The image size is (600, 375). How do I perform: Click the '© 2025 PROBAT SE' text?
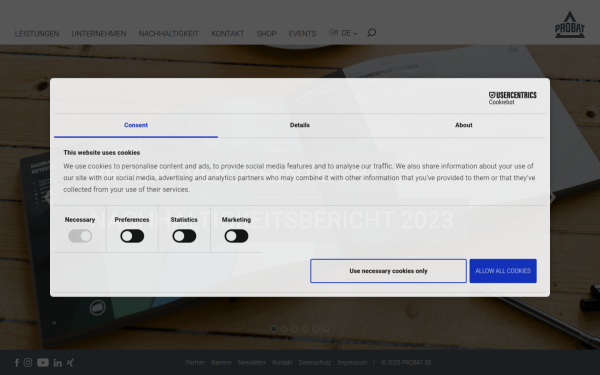coord(406,363)
